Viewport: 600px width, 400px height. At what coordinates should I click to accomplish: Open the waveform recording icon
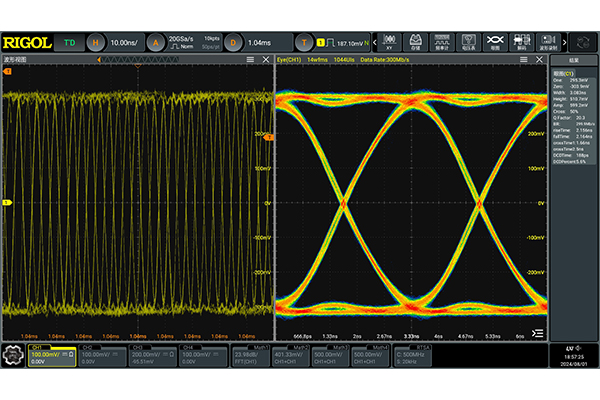pos(546,42)
